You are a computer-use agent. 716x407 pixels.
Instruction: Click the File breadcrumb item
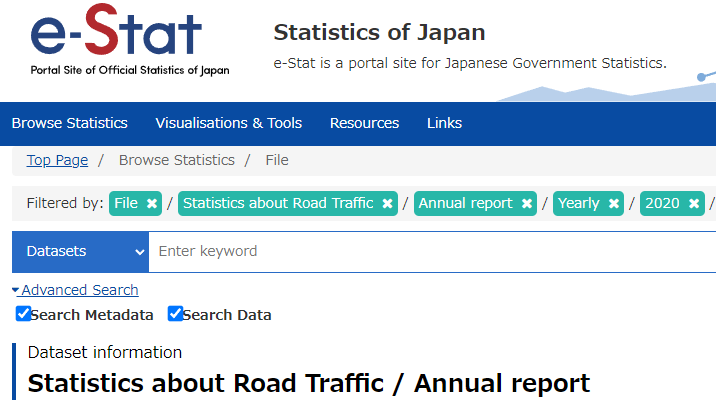click(277, 160)
